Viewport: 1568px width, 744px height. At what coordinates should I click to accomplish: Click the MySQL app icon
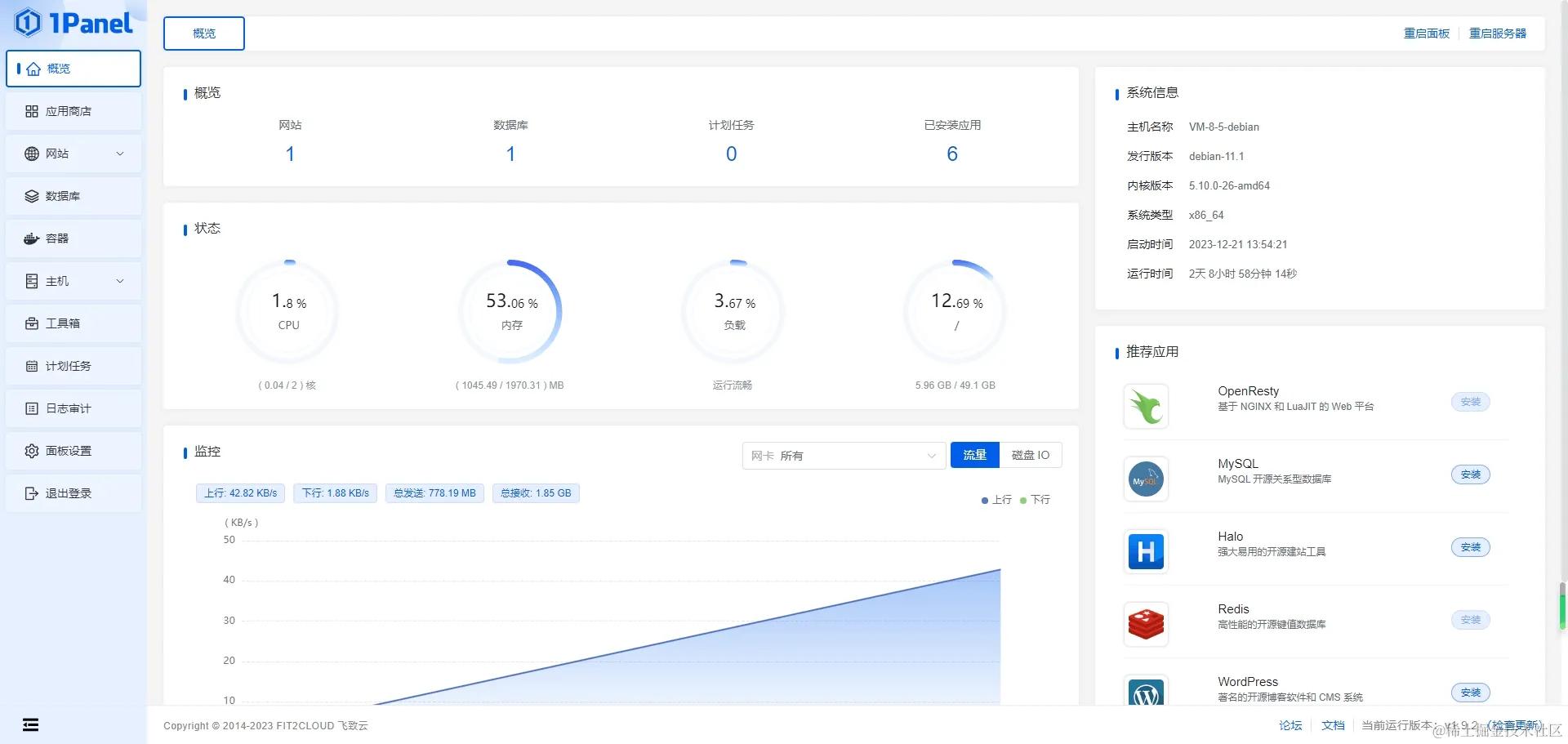pos(1146,479)
